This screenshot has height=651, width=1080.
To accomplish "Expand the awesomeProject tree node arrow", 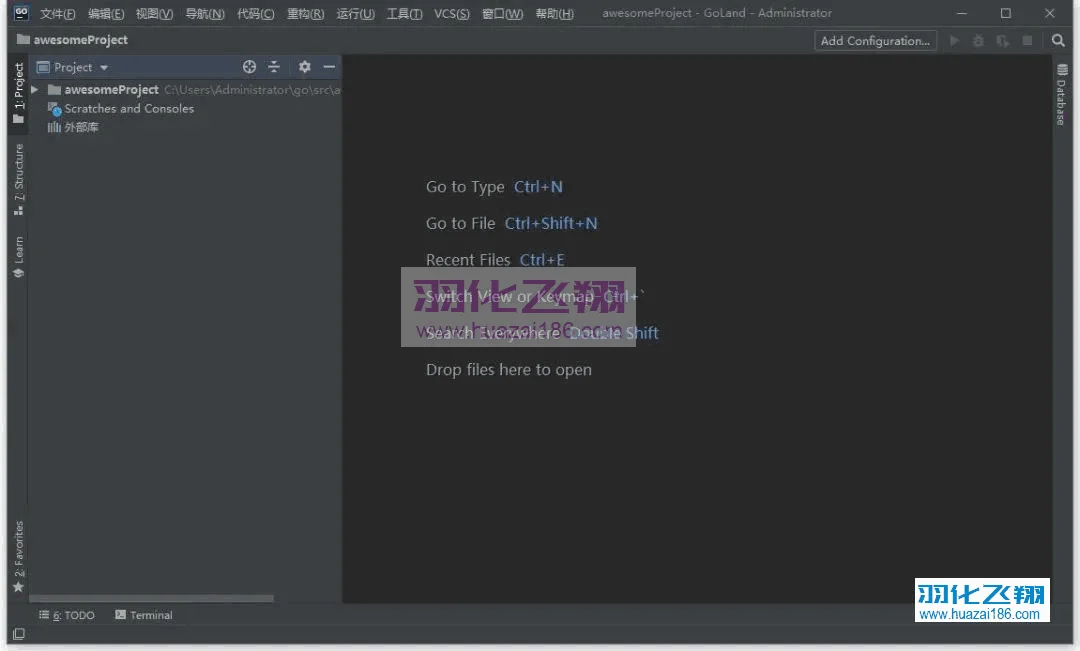I will (34, 90).
